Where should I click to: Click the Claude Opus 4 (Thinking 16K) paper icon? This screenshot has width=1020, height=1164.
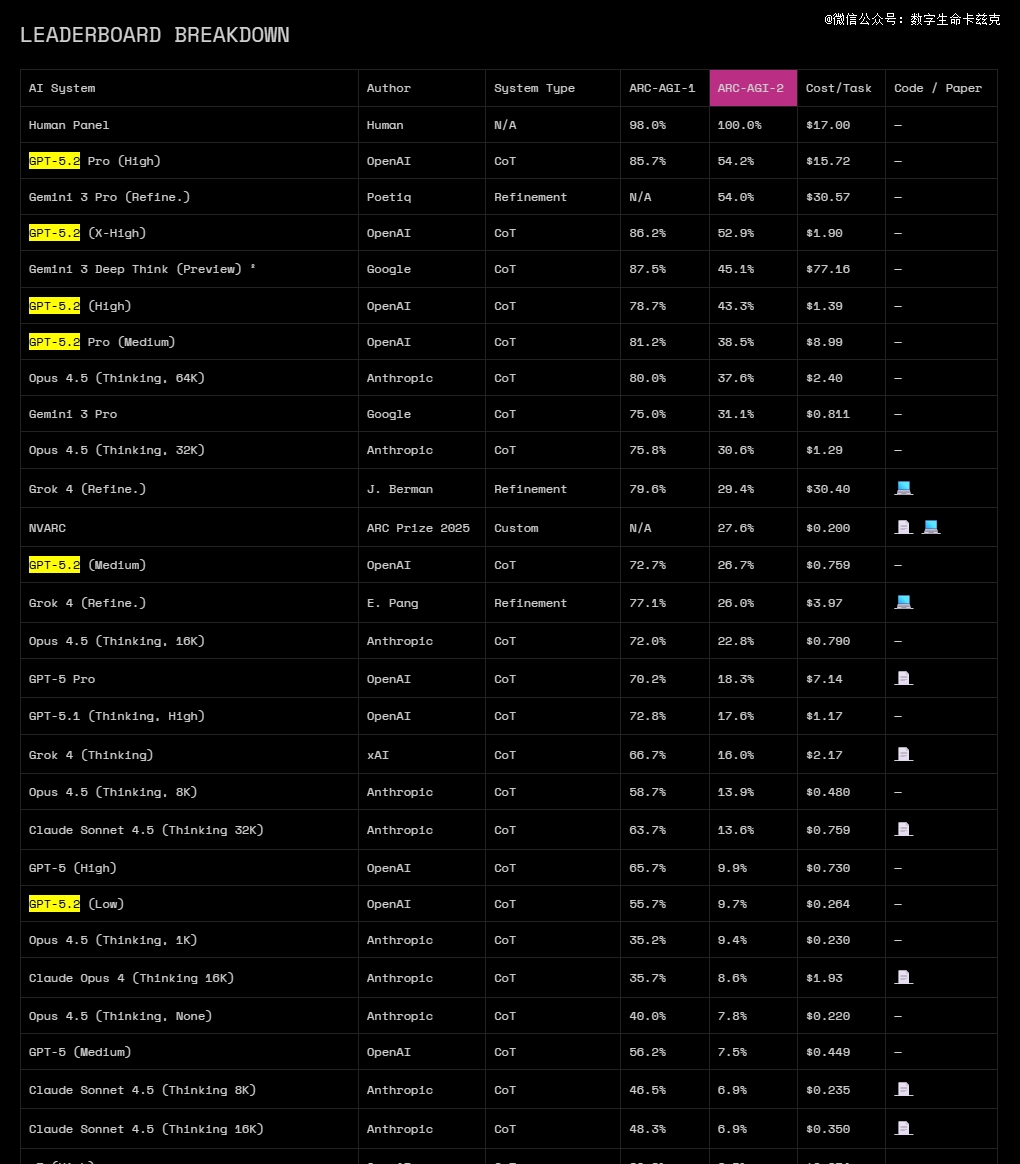(x=903, y=977)
